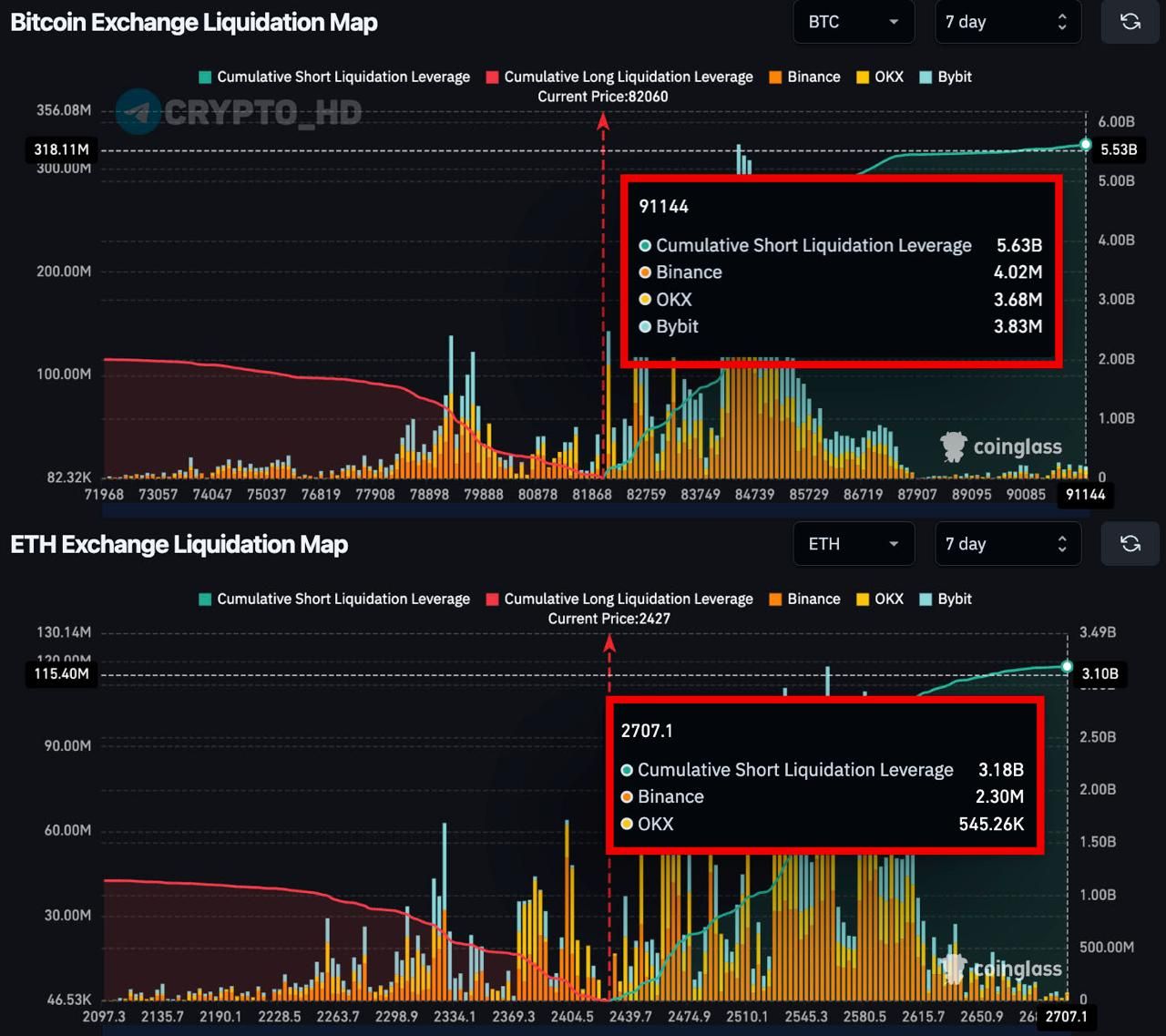The image size is (1166, 1036).
Task: Hide the OKX series in Bitcoin legend
Action: point(880,77)
